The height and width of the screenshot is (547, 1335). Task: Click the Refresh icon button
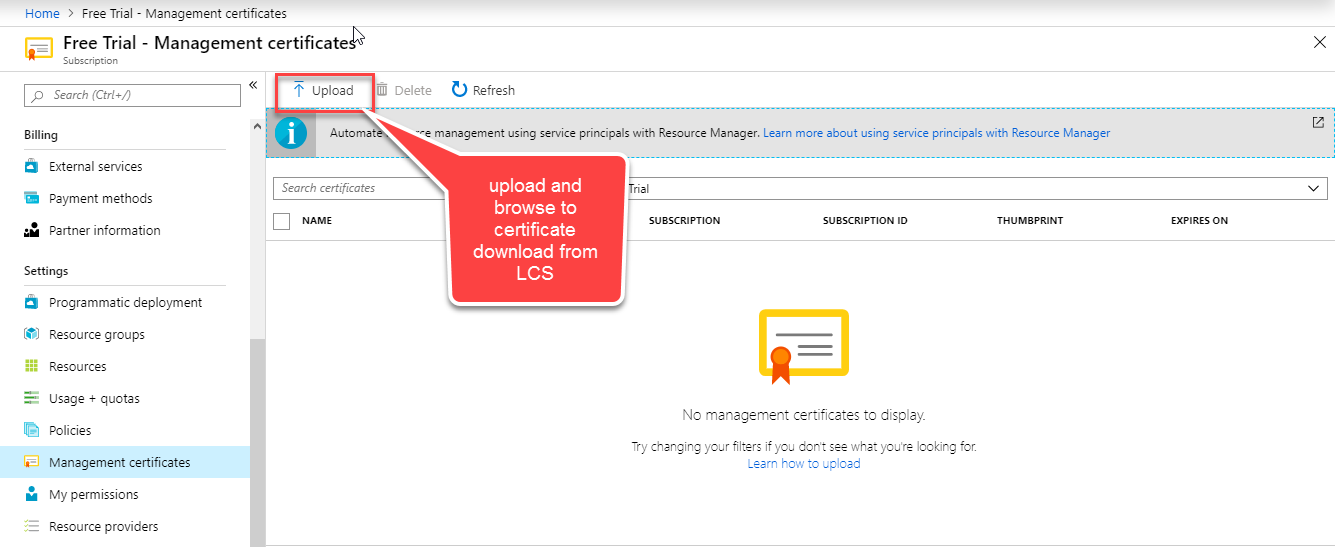tap(460, 90)
